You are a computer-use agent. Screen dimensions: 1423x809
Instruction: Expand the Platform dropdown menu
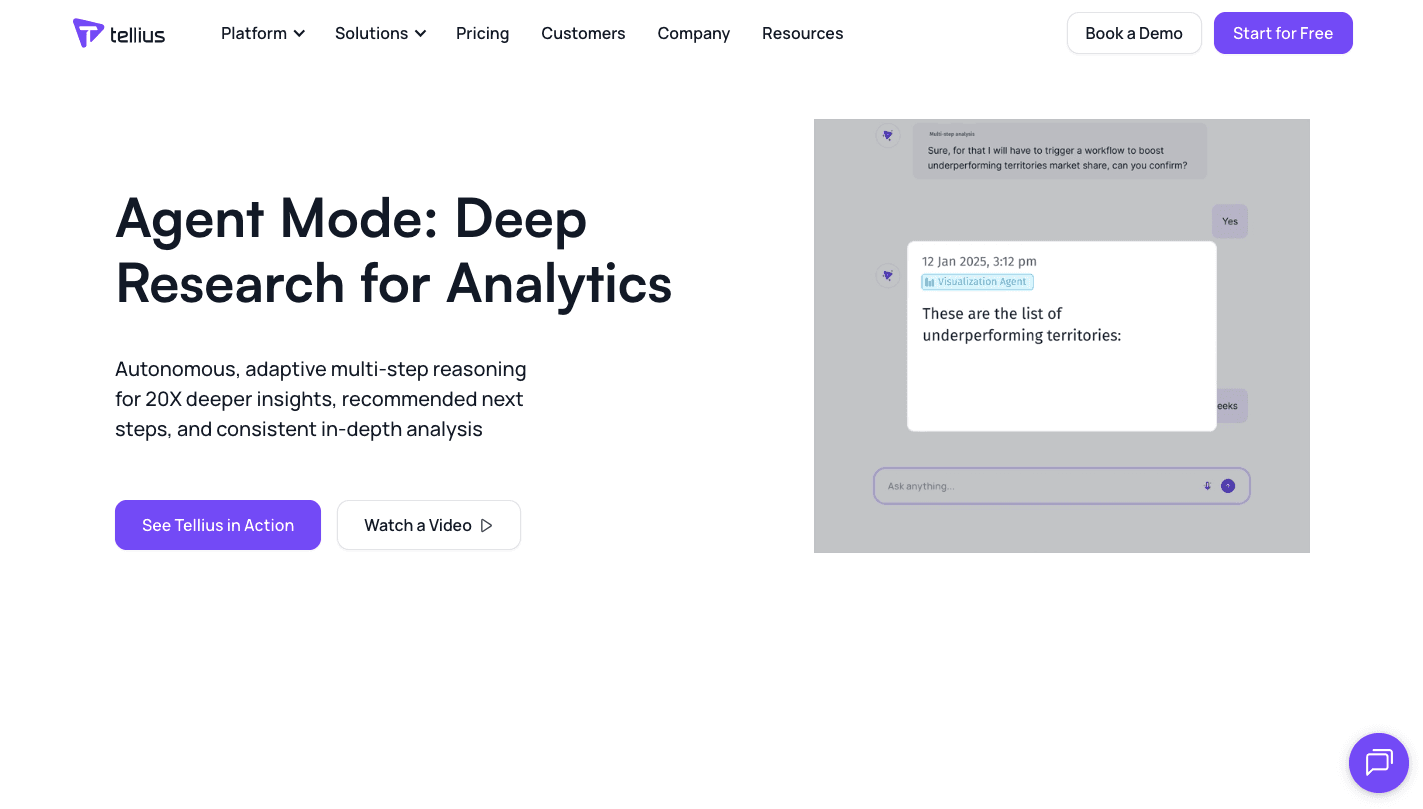tap(262, 33)
